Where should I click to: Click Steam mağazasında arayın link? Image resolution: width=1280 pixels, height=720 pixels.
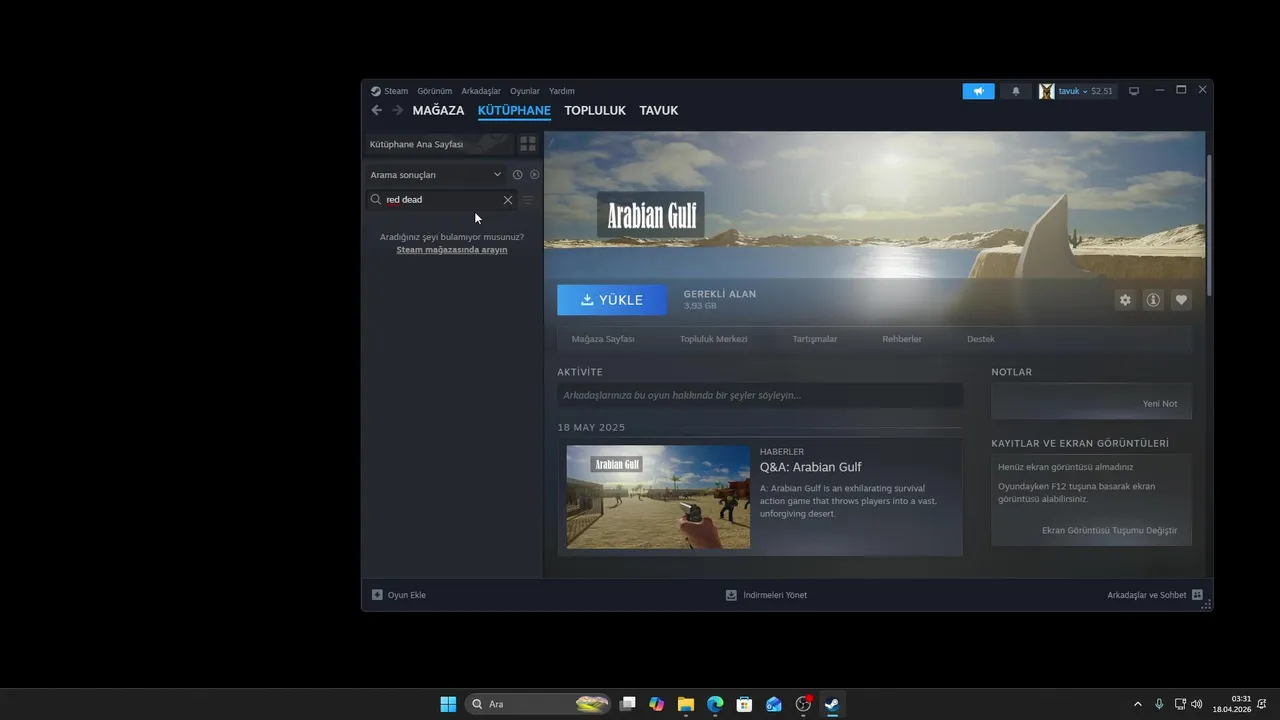pyautogui.click(x=452, y=250)
